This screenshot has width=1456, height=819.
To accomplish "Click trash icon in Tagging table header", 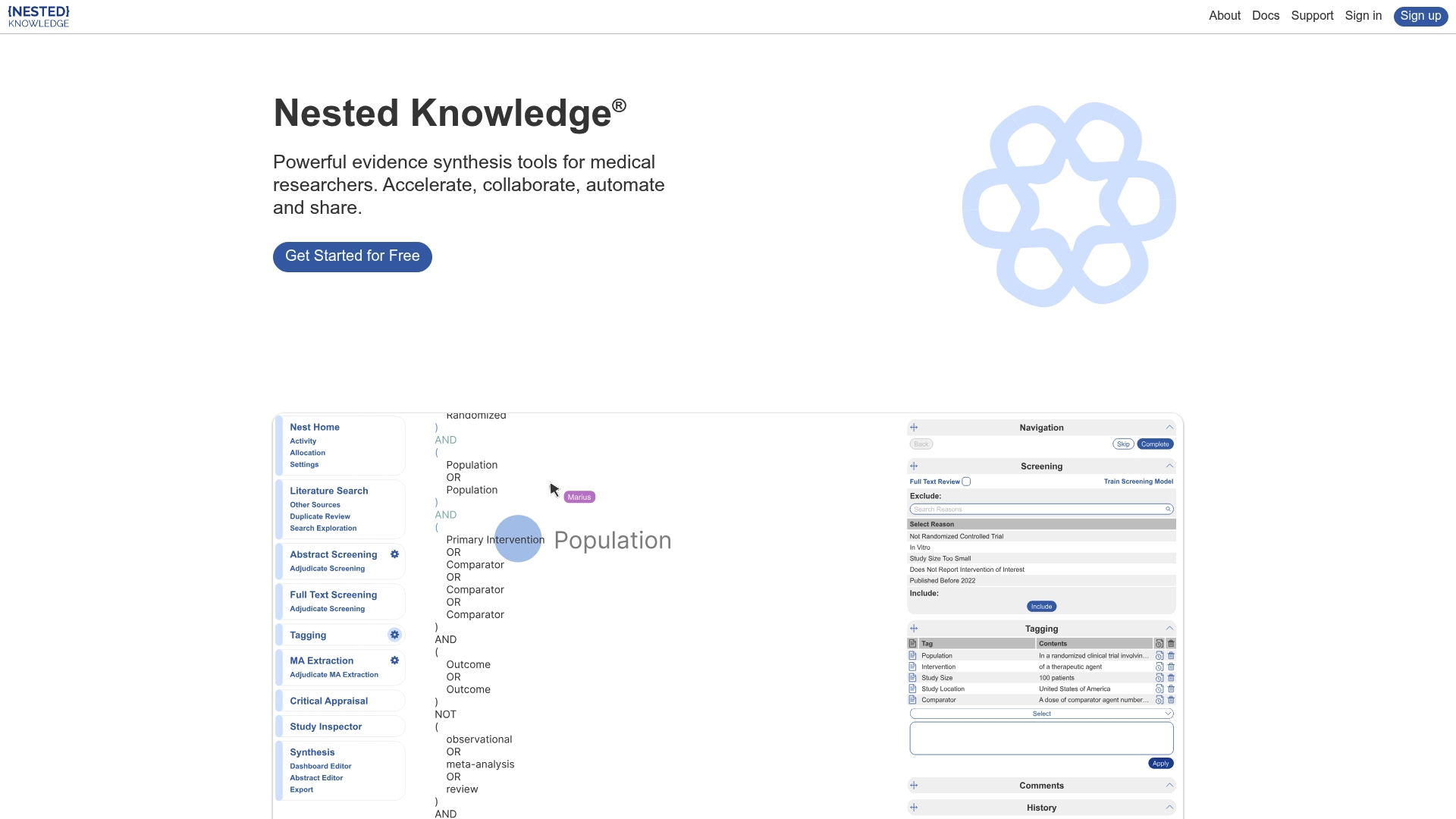I will pyautogui.click(x=1171, y=644).
